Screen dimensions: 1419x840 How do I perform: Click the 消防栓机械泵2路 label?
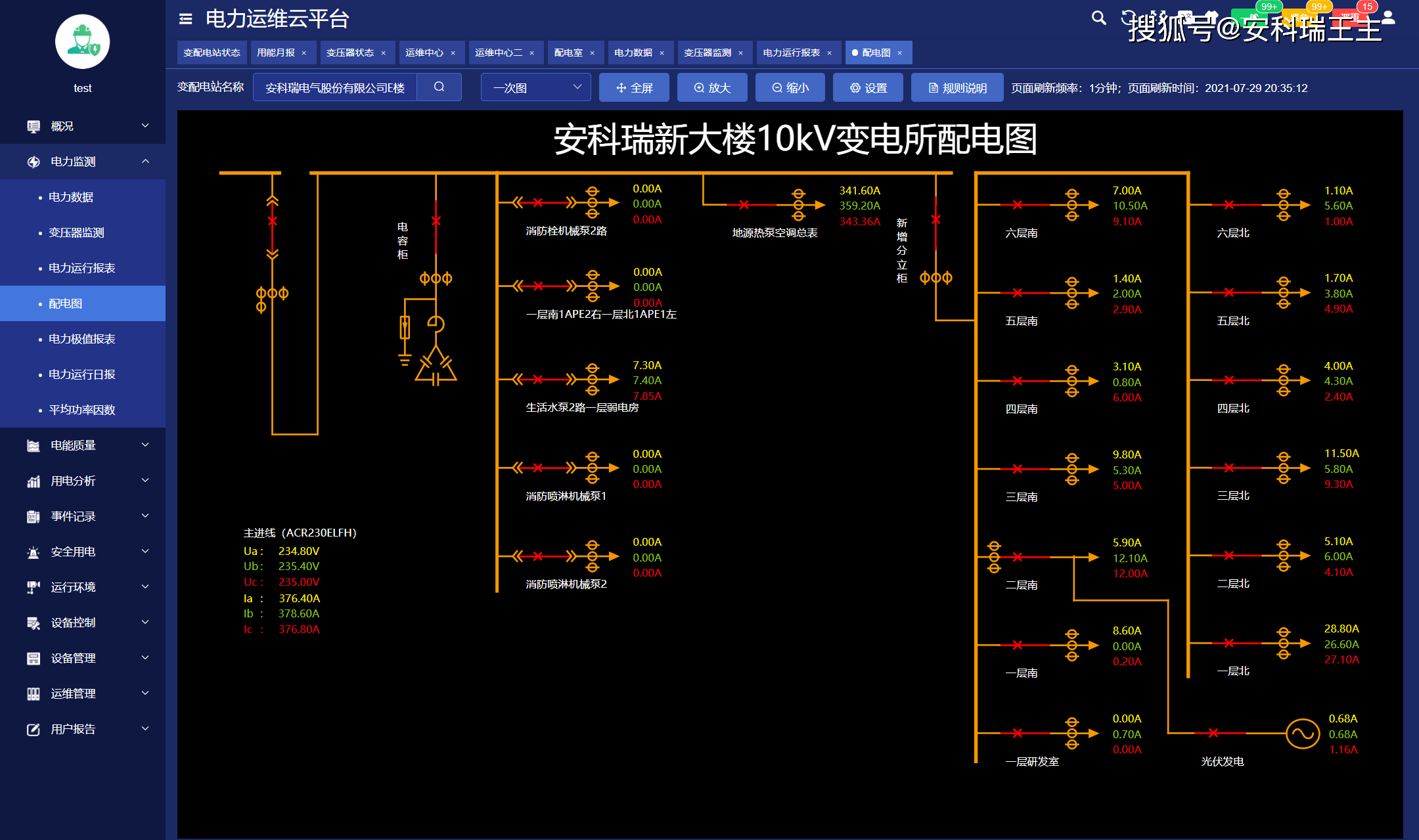pos(566,231)
